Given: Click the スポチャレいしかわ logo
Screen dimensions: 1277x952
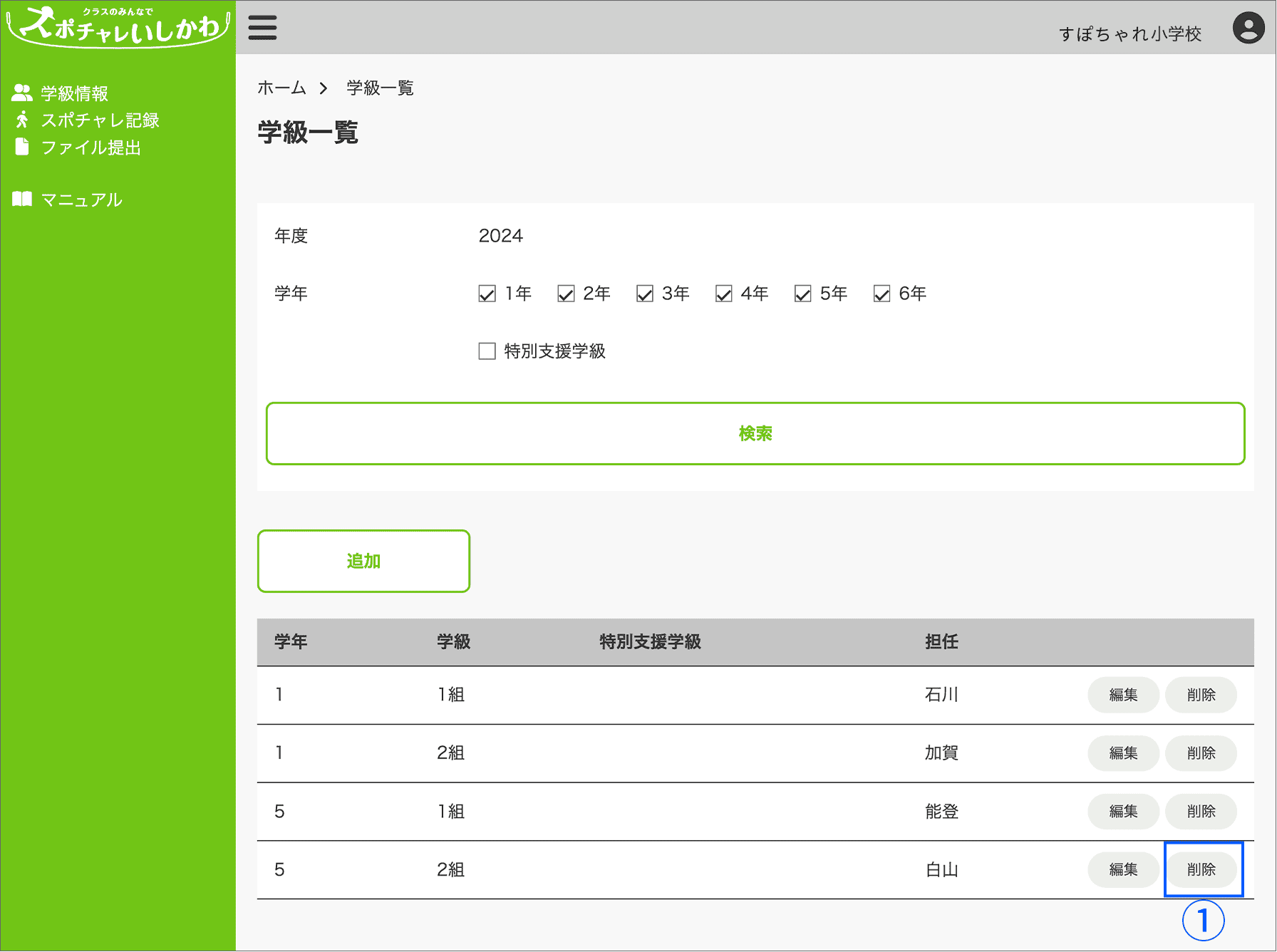Looking at the screenshot, I should coord(118,26).
